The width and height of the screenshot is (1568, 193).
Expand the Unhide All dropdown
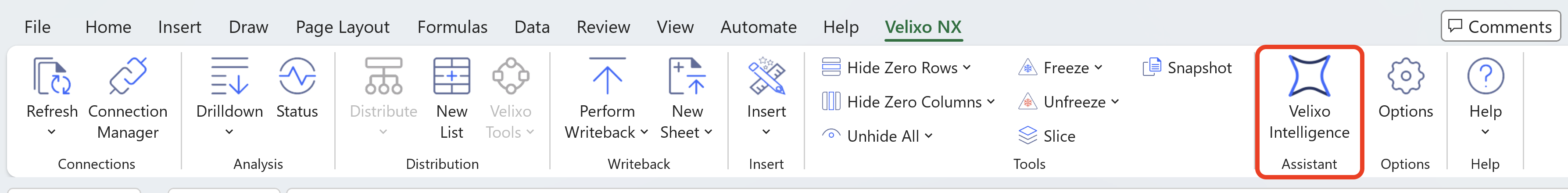[929, 136]
